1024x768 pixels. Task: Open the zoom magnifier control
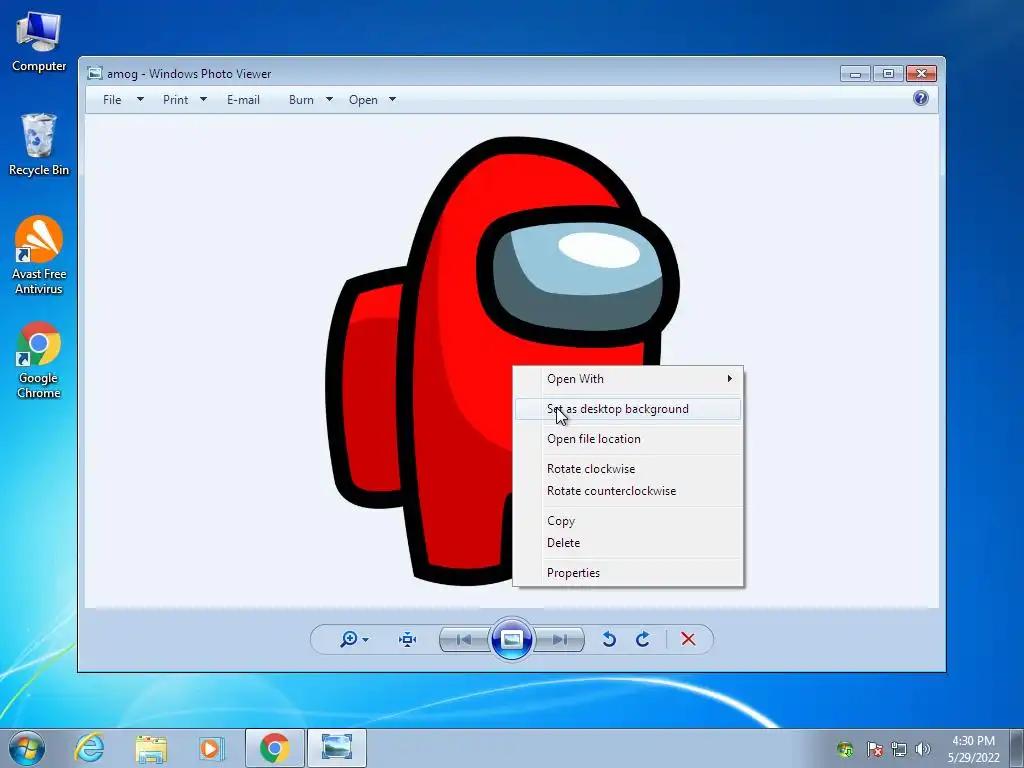(x=349, y=639)
